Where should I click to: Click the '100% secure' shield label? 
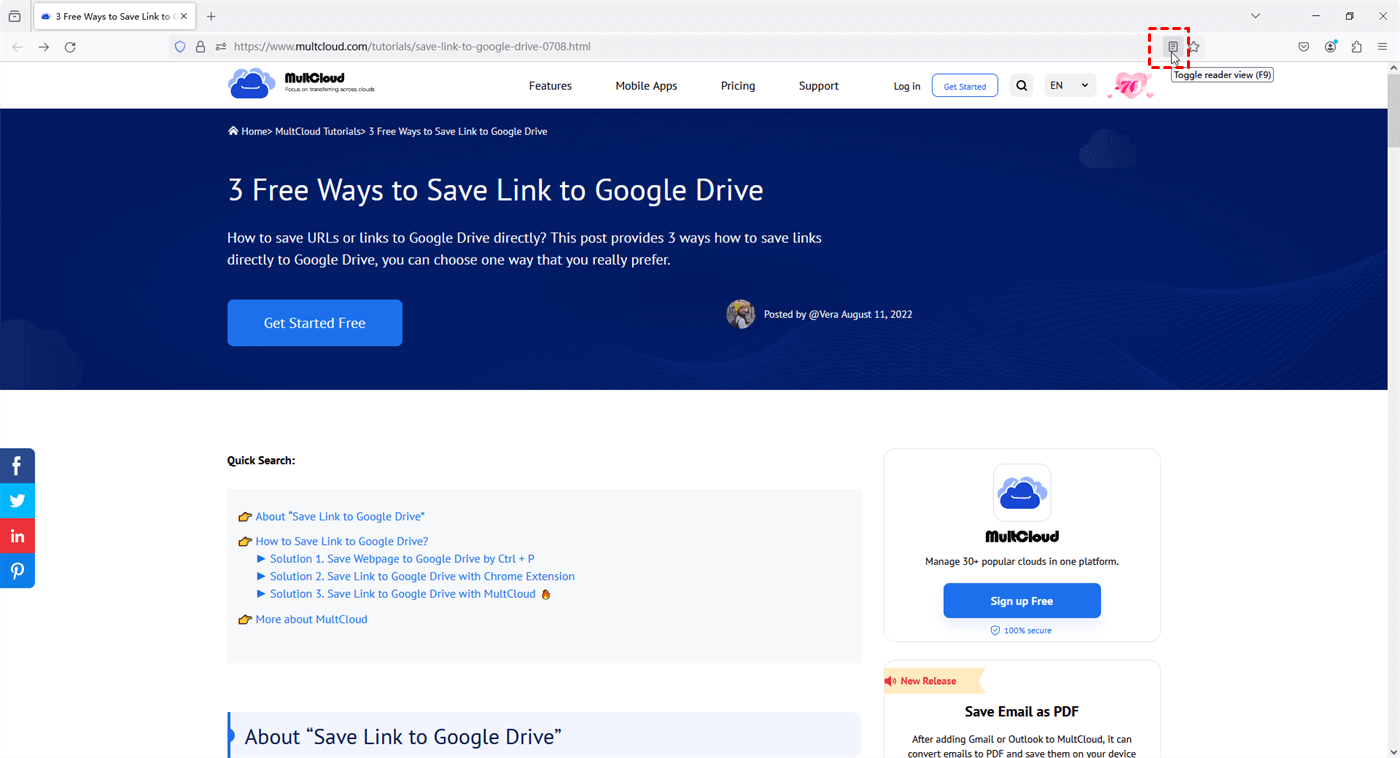coord(1021,631)
